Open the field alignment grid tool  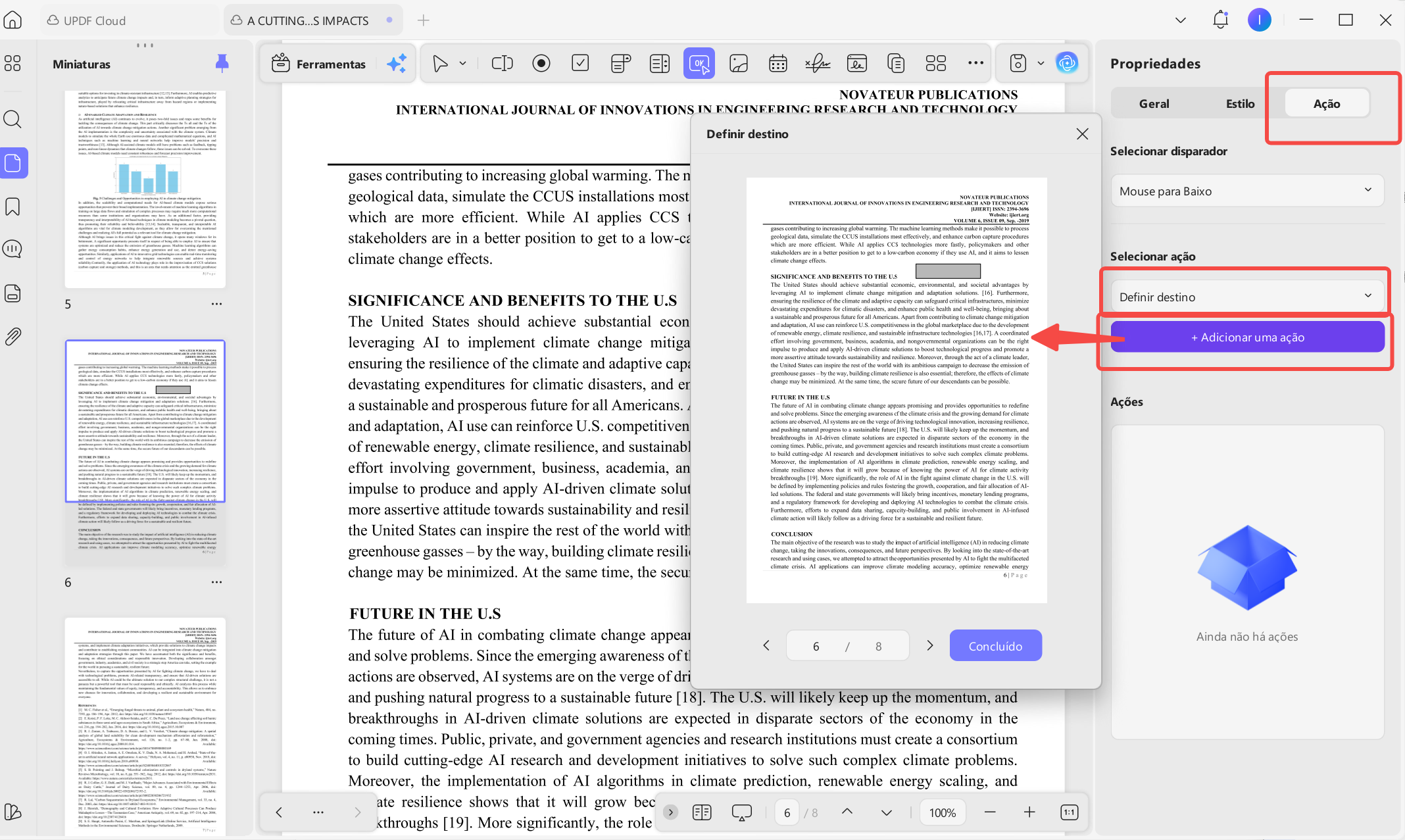(935, 63)
